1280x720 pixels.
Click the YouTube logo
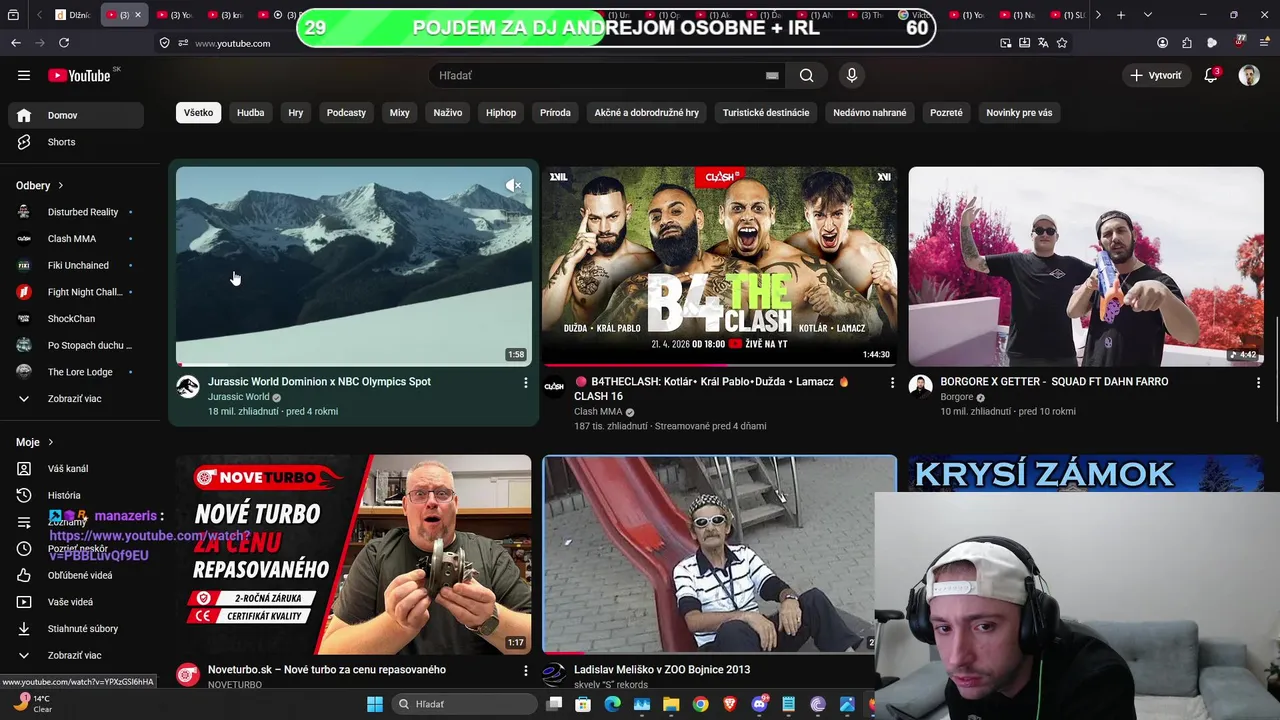click(79, 75)
